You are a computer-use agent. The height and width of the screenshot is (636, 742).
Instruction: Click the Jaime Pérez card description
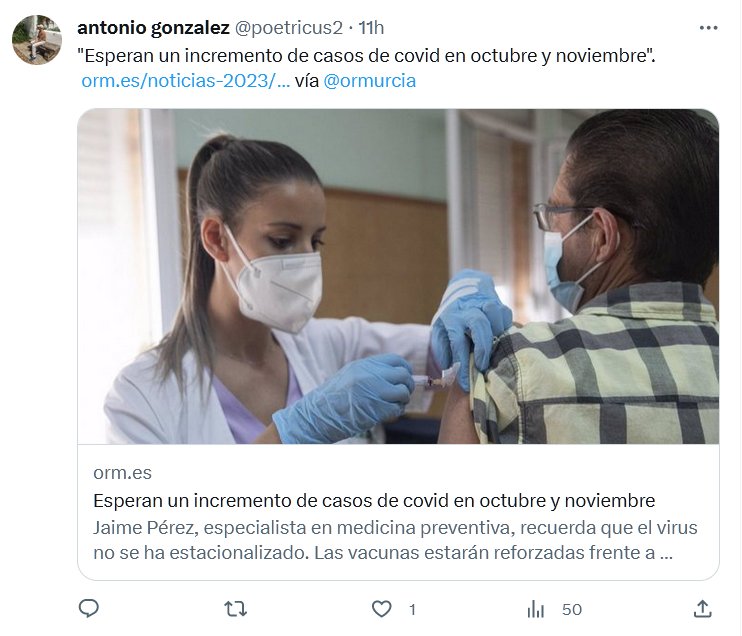(395, 540)
